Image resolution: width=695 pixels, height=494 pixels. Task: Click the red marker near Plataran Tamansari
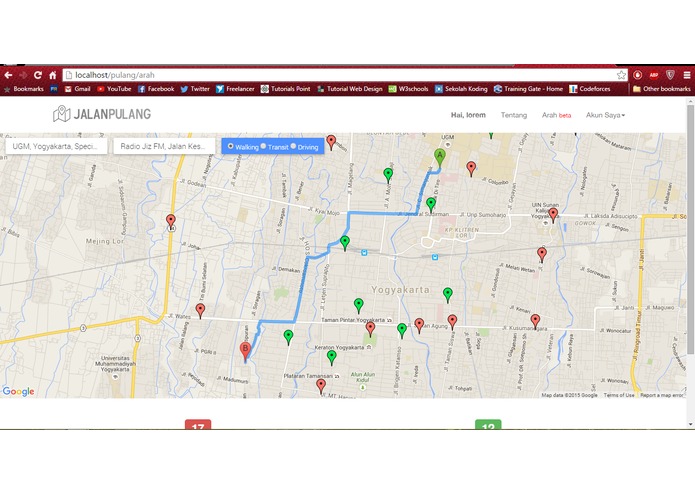point(321,386)
